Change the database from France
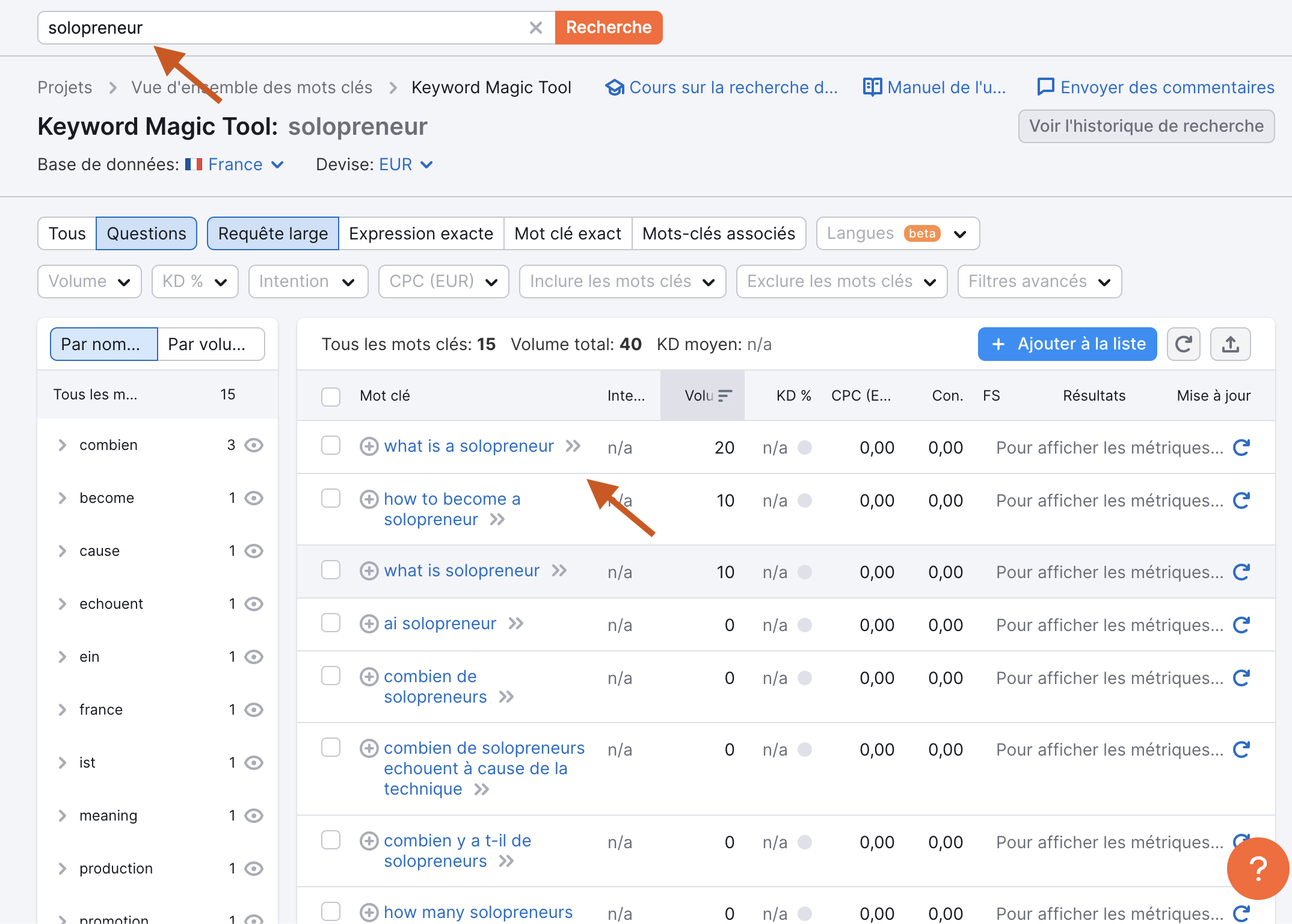Screen dimensions: 1292x924 tap(244, 164)
